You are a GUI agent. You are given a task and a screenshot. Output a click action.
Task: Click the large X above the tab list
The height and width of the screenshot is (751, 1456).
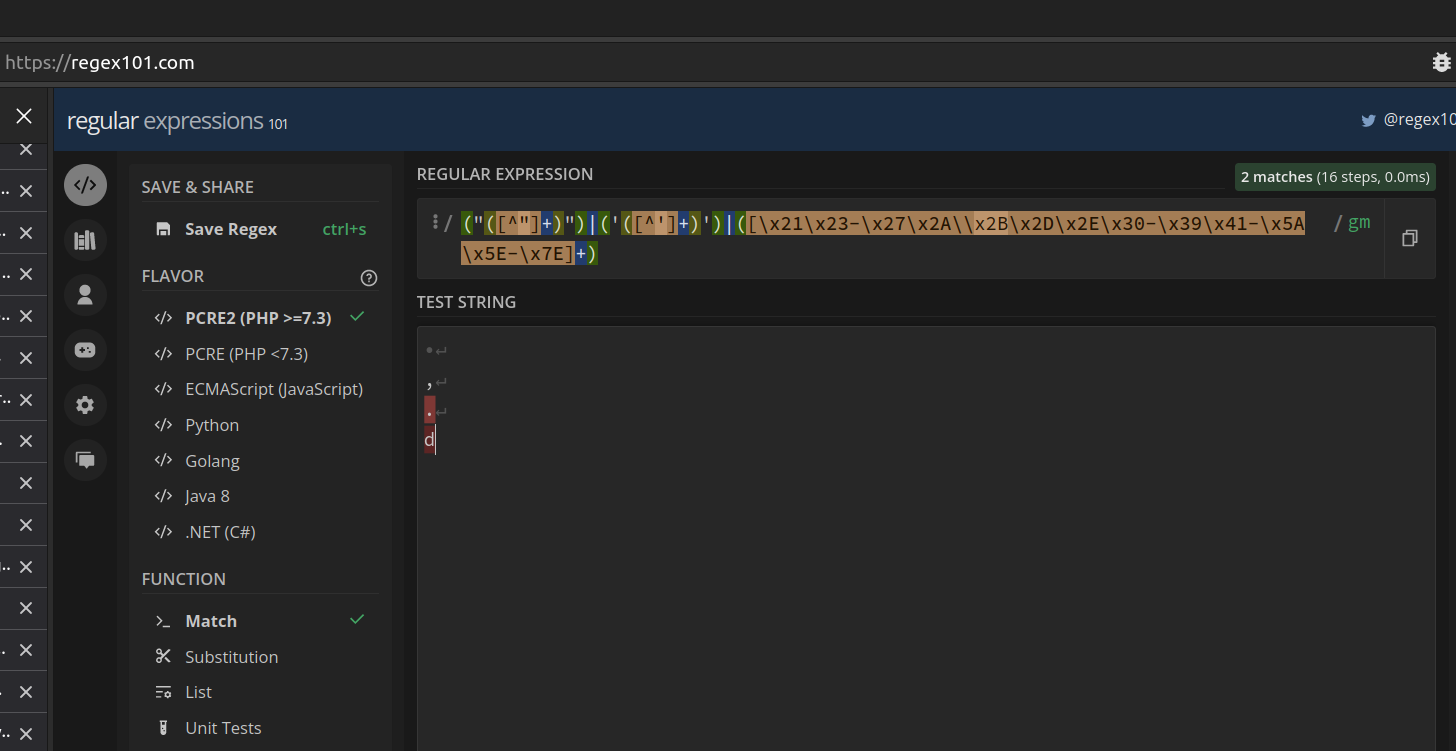tap(24, 116)
